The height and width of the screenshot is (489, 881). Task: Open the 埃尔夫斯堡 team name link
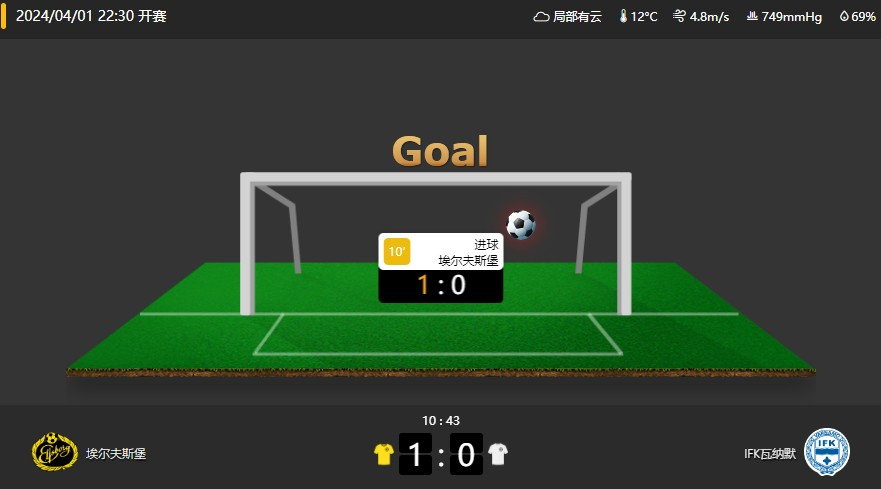pos(116,454)
